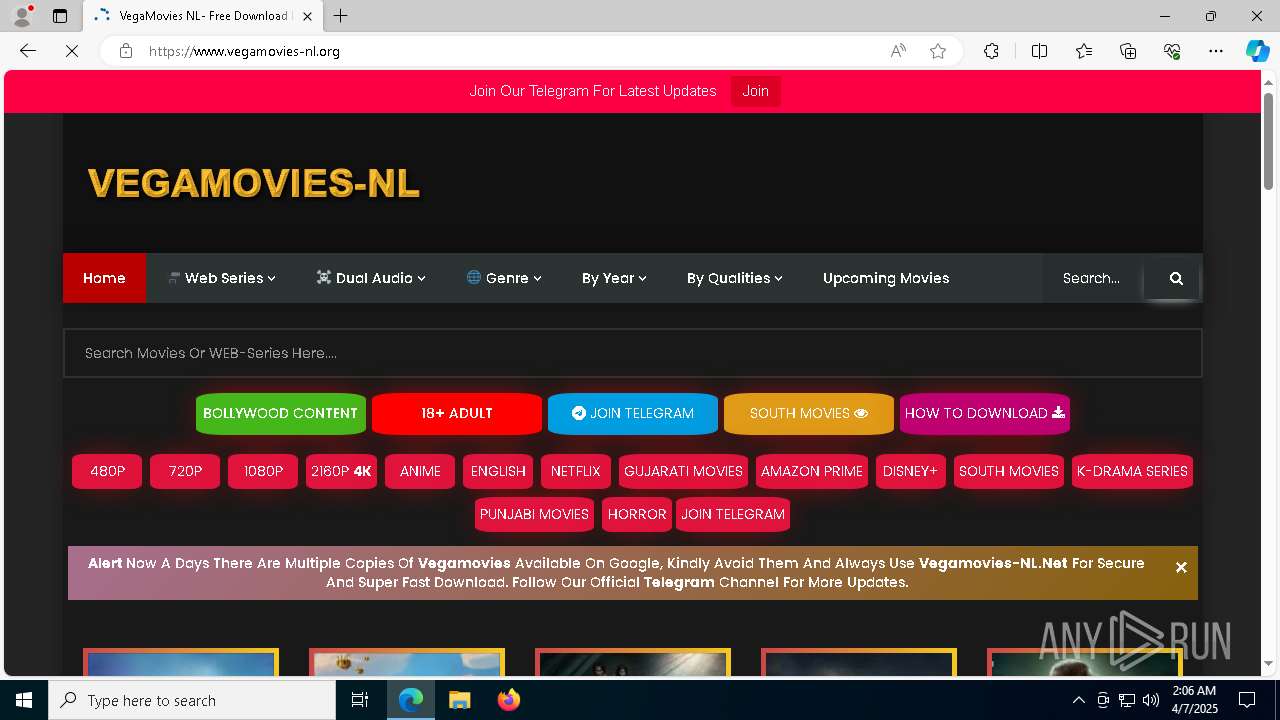
Task: Click the VEGAMOVIES-NL site logo
Action: coord(253,183)
